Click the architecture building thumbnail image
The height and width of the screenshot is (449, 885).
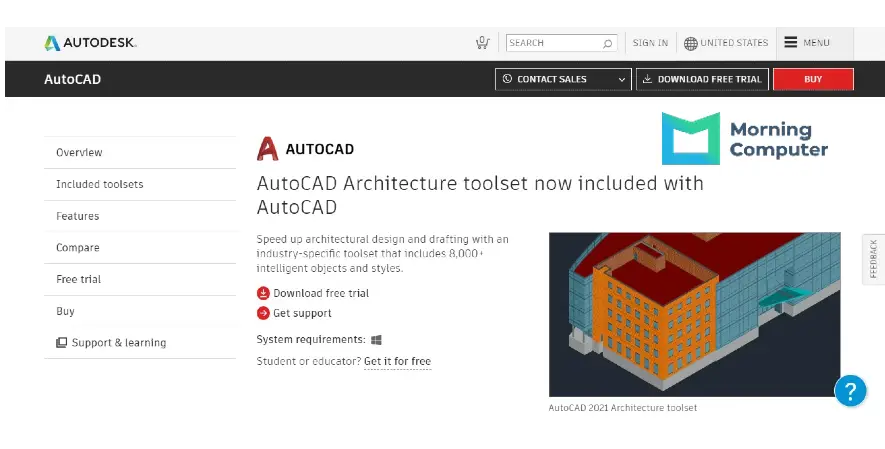[694, 314]
